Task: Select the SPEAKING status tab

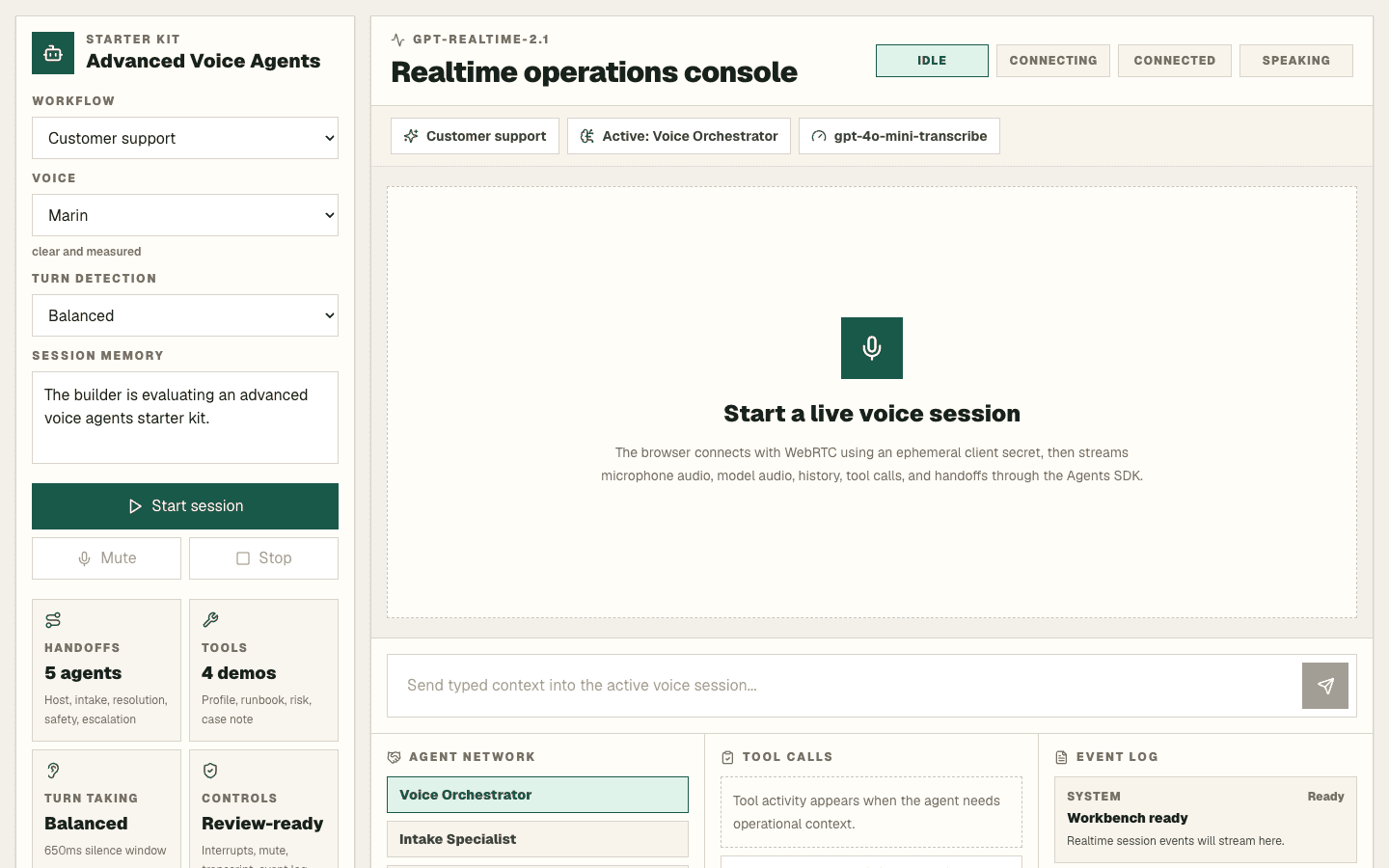Action: pos(1296,61)
